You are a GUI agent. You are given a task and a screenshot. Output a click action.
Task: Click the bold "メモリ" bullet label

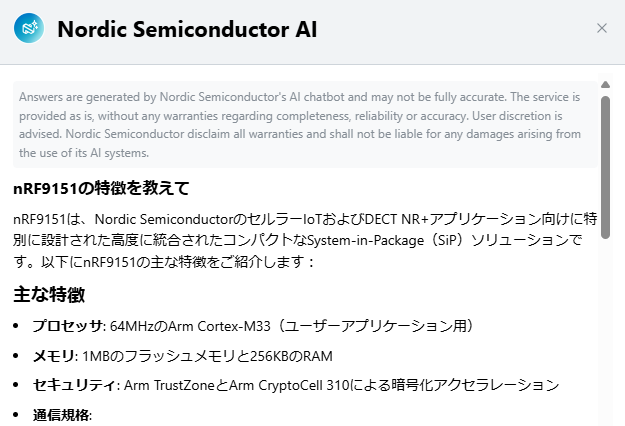point(54,356)
